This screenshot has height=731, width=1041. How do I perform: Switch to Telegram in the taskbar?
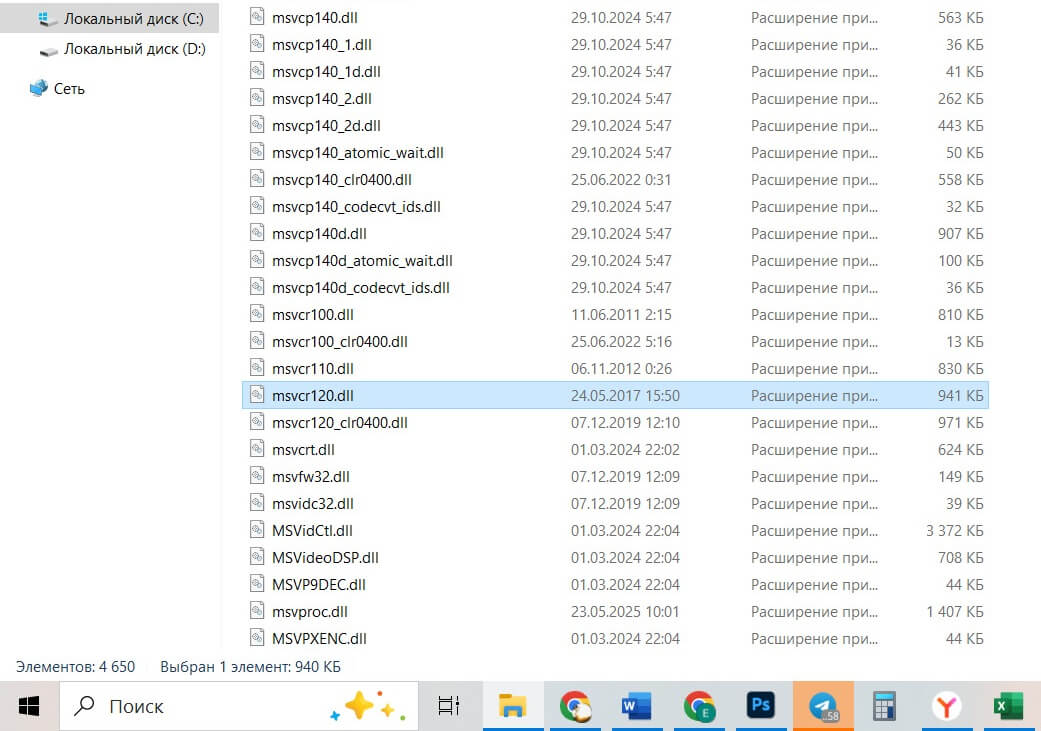click(823, 706)
